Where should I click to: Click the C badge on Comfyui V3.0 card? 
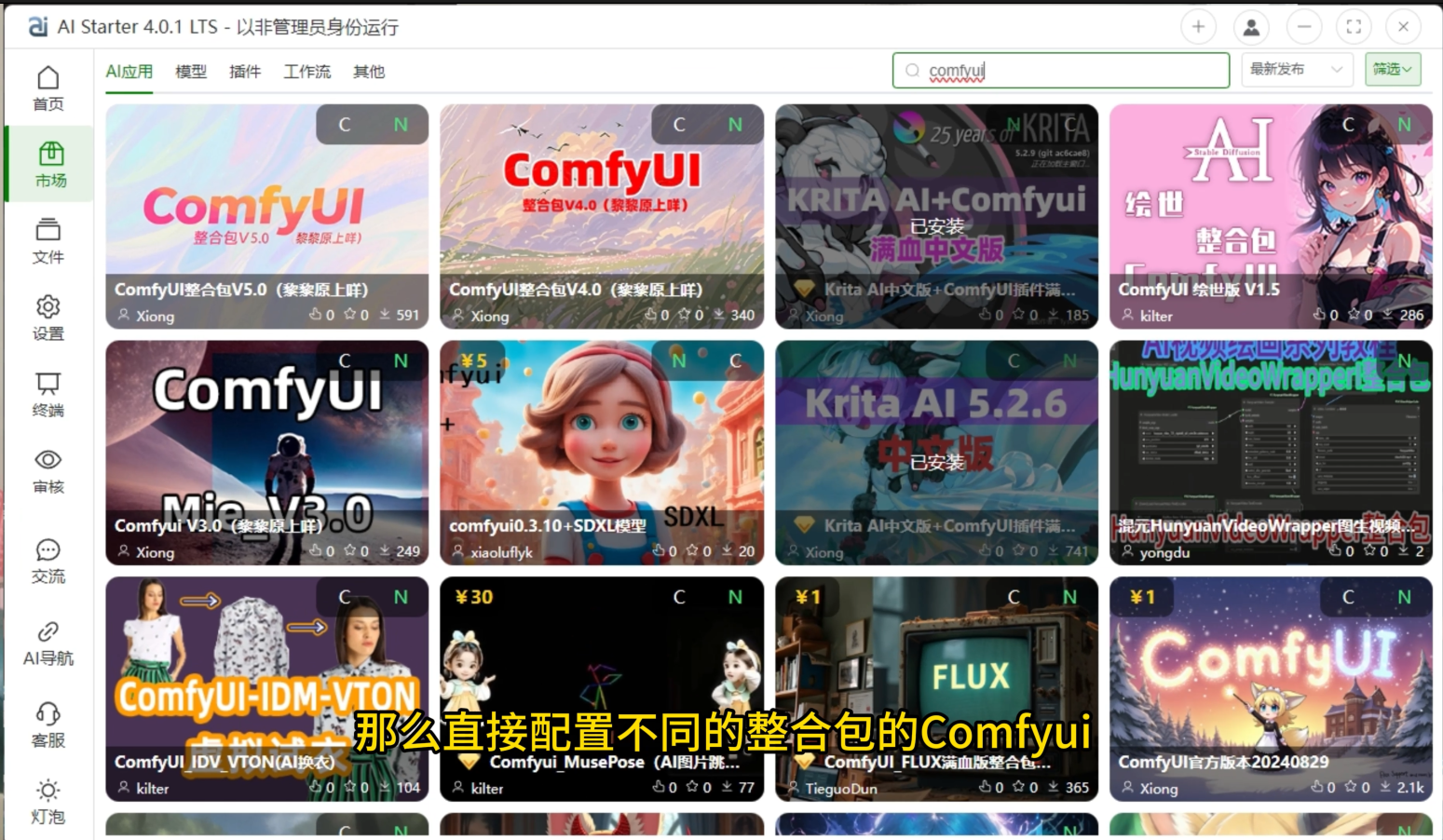point(345,360)
